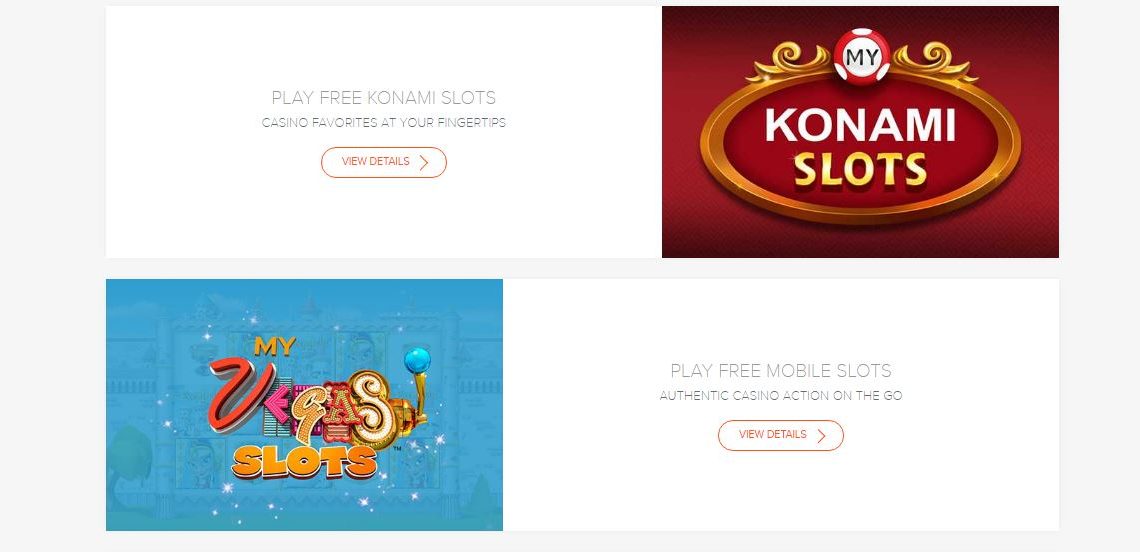Open the PLAY FREE MOBILE SLOTS heading
Image resolution: width=1140 pixels, height=552 pixels.
coord(781,371)
